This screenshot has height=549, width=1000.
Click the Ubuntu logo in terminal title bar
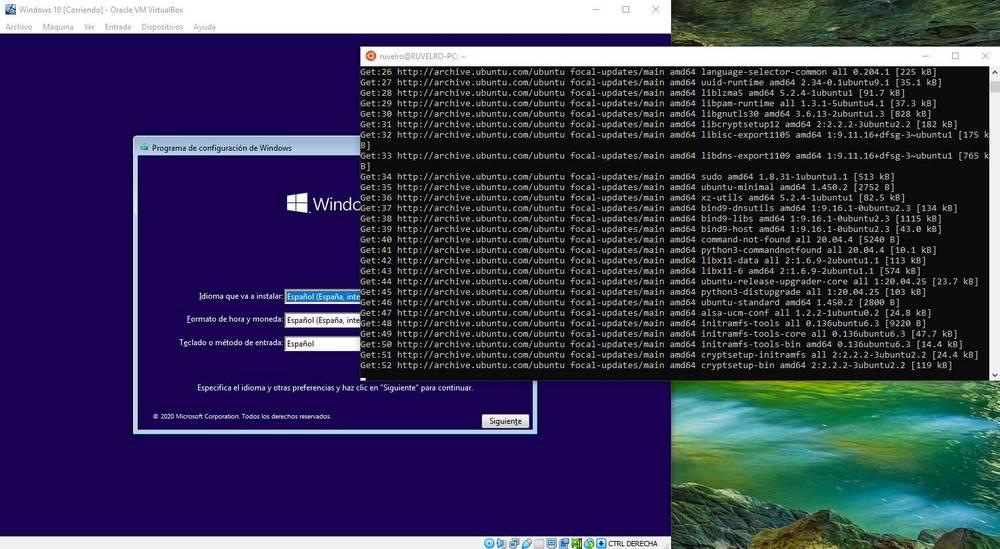(371, 55)
